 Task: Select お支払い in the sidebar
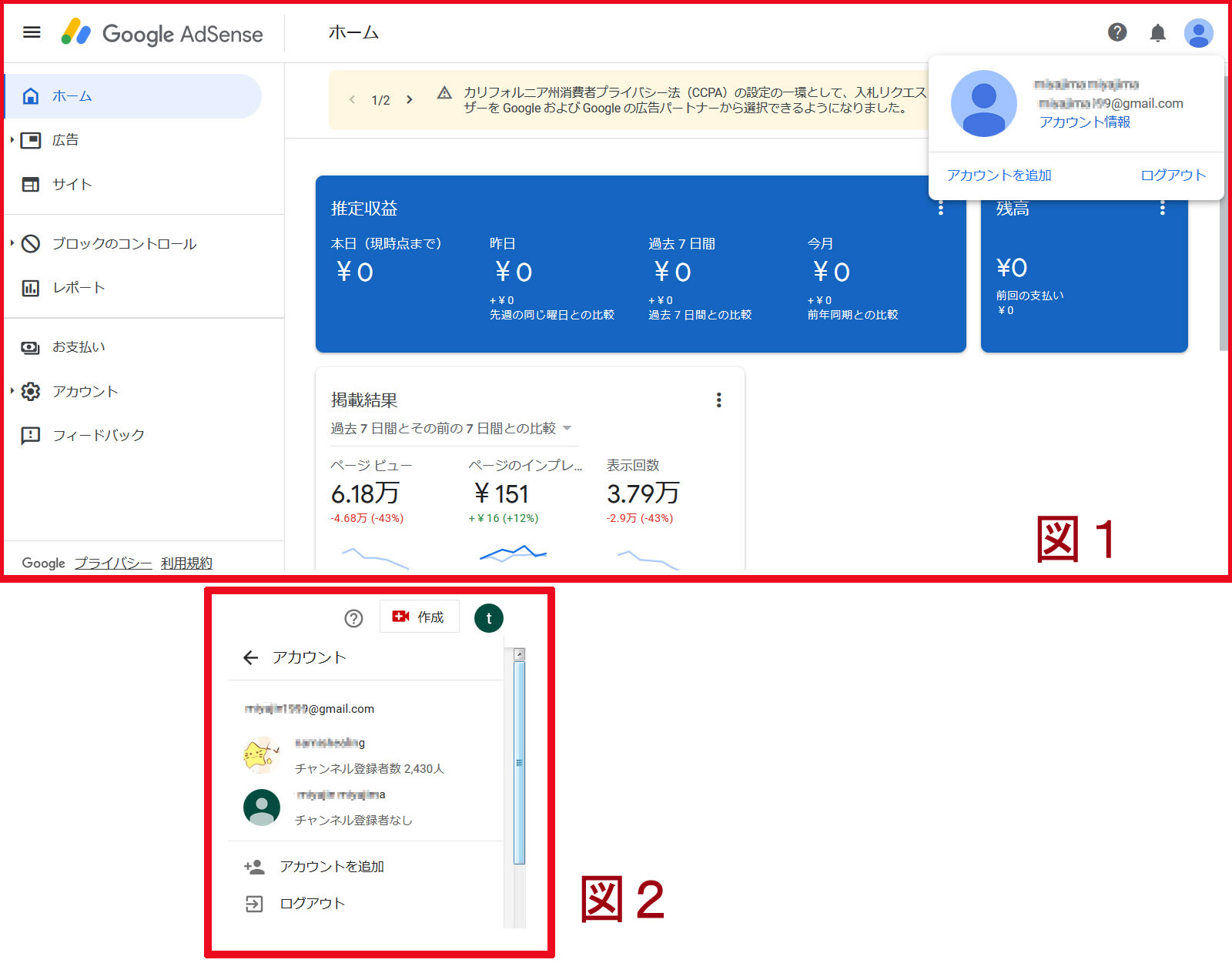coord(77,346)
